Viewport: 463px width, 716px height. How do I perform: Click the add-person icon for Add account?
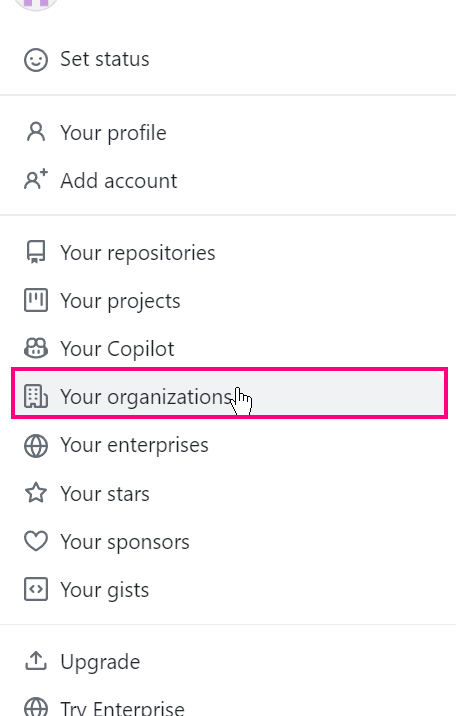[x=36, y=179]
